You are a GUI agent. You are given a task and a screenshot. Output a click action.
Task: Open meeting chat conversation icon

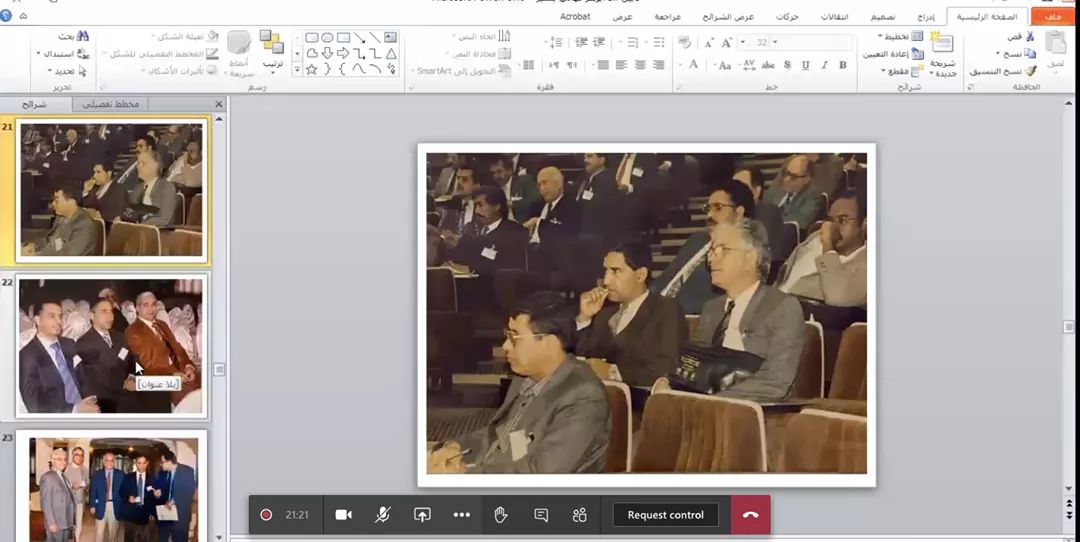541,515
